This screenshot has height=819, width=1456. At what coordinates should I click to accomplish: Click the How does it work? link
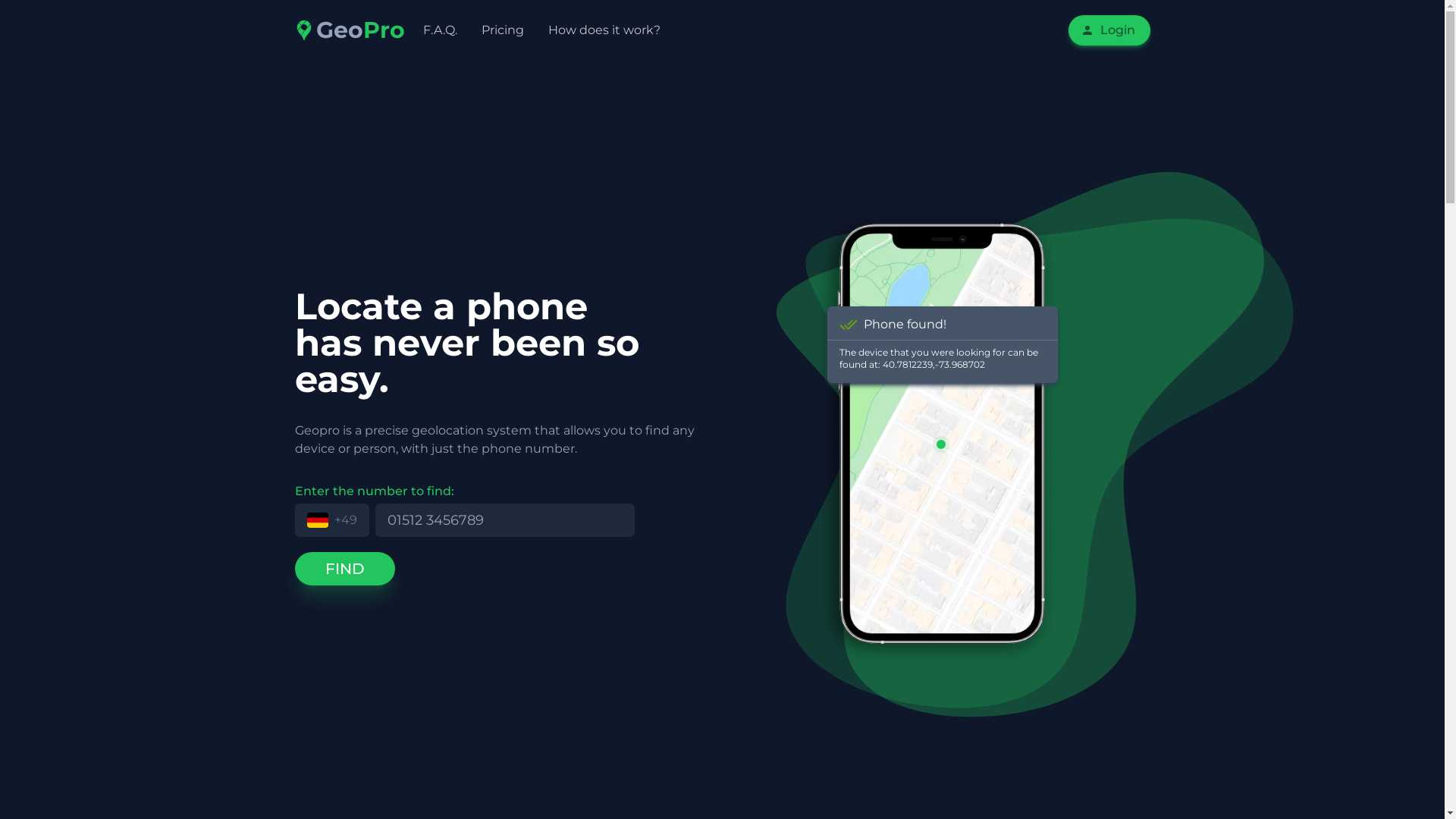604,30
